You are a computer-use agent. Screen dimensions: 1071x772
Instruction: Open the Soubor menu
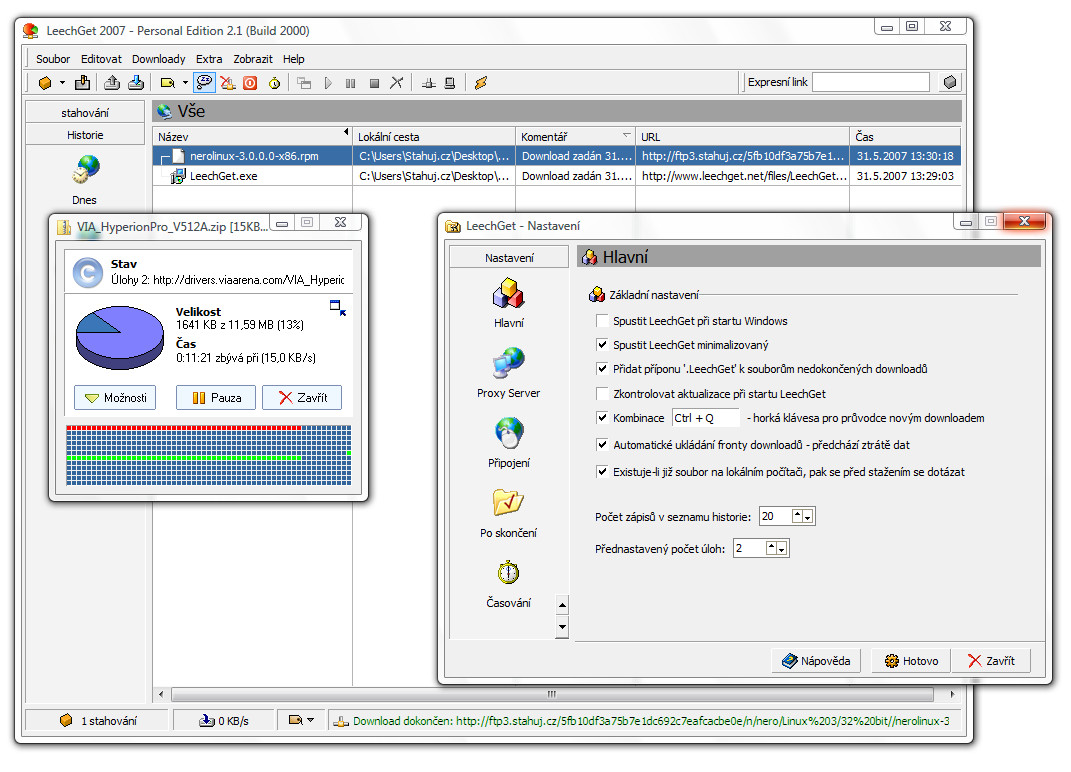tap(53, 59)
